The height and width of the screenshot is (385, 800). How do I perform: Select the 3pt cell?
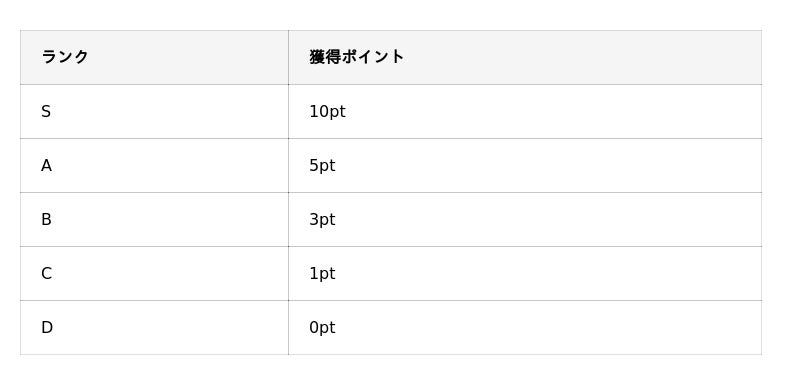coord(525,219)
